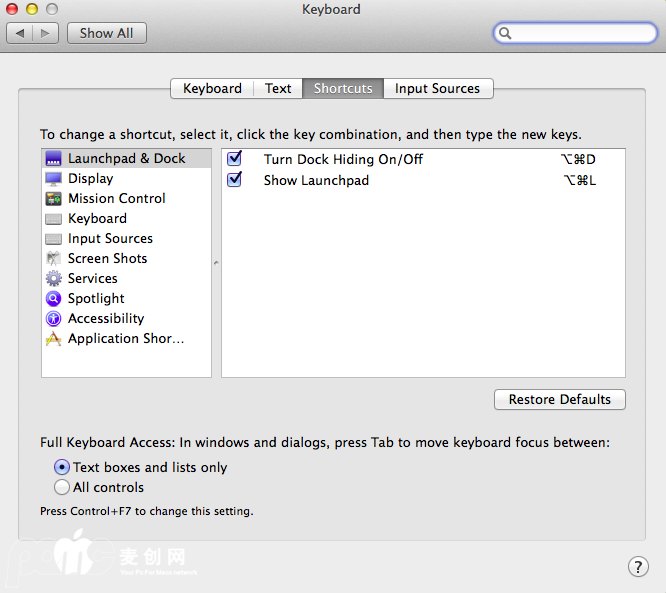This screenshot has width=666, height=593.
Task: Switch to the Keyboard tab
Action: coord(212,89)
